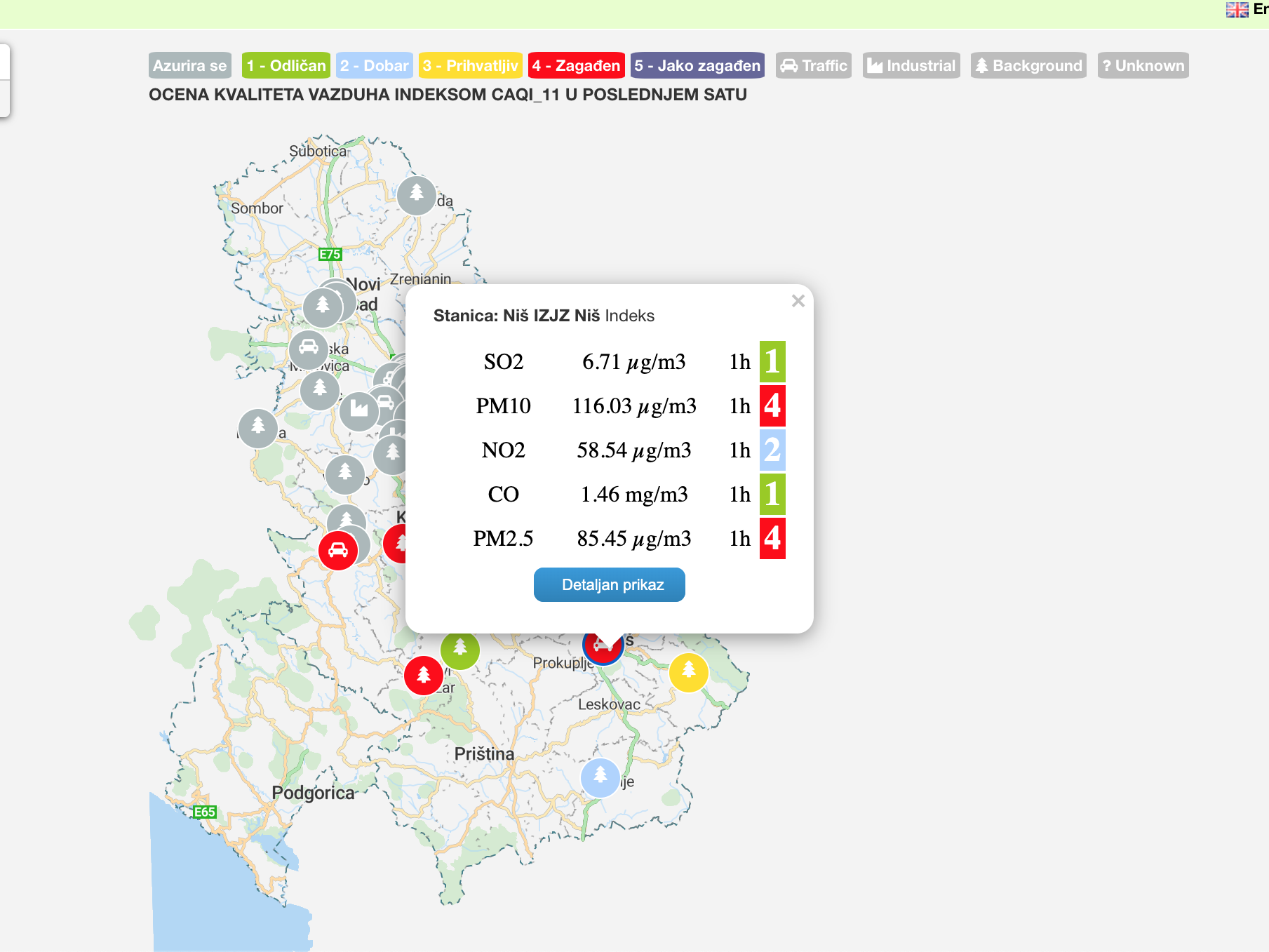Open 'Detaljan prikaz' for the Niš station
1269x952 pixels.
[609, 585]
